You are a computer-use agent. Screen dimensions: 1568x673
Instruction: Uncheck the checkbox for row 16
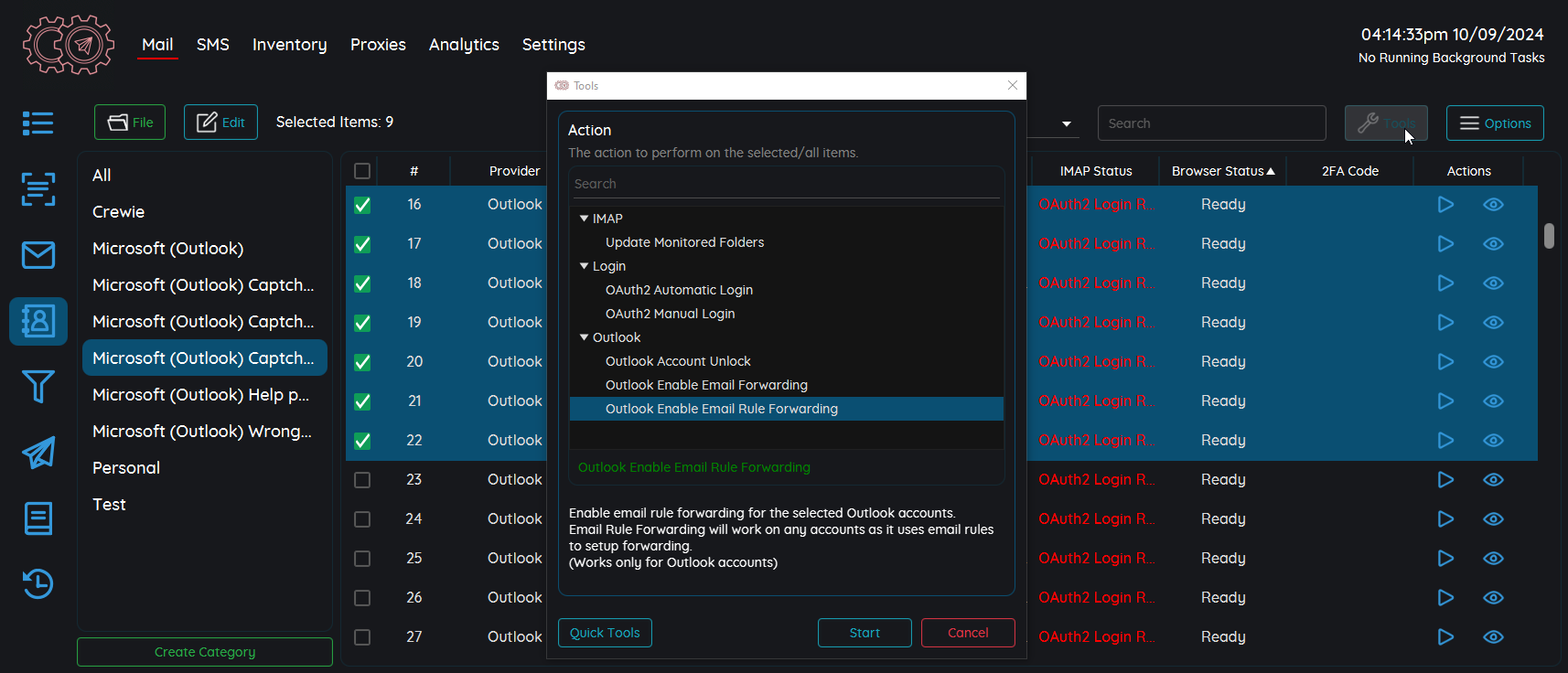coord(362,205)
